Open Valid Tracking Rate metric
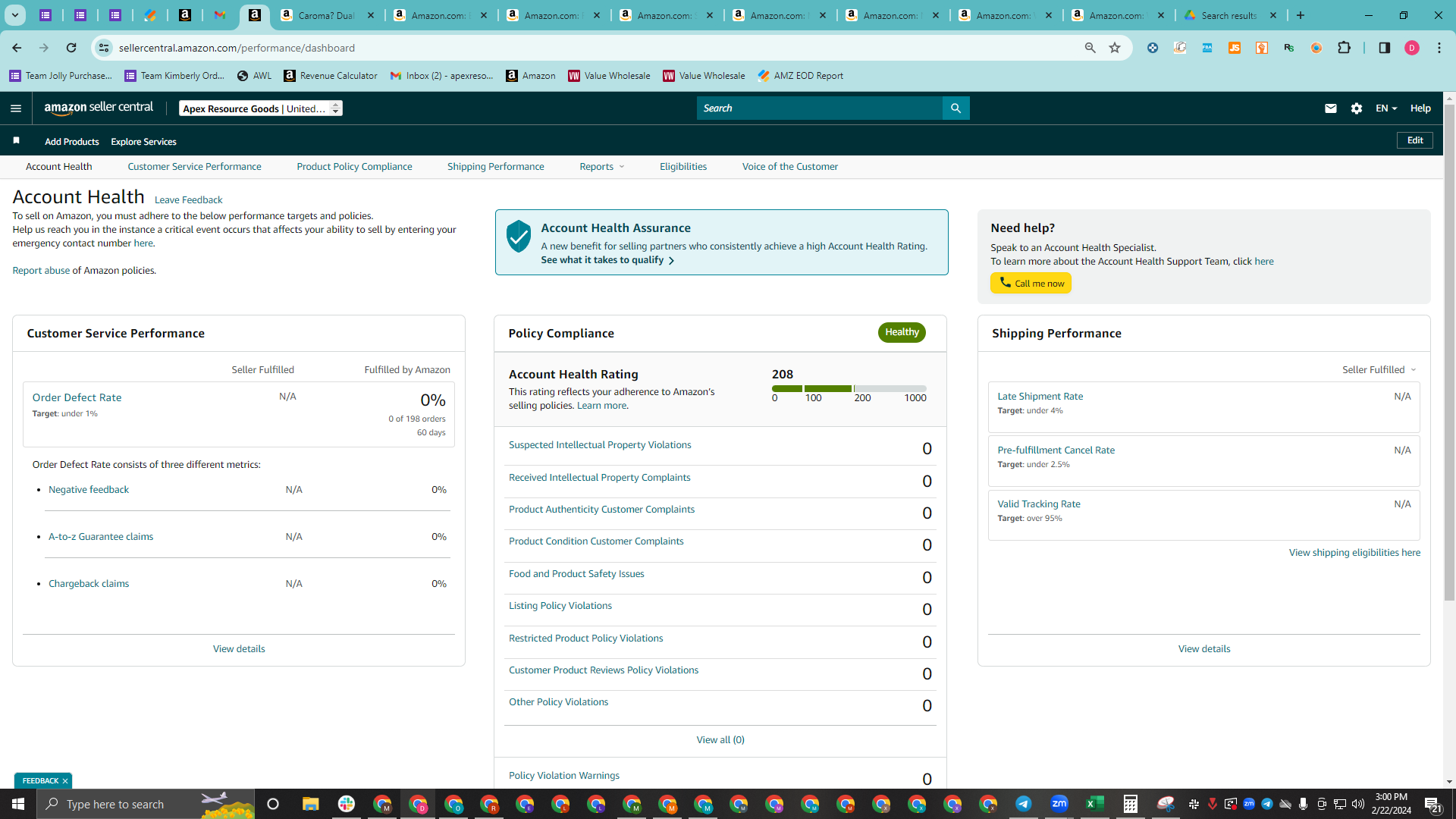The width and height of the screenshot is (1456, 819). click(1038, 504)
